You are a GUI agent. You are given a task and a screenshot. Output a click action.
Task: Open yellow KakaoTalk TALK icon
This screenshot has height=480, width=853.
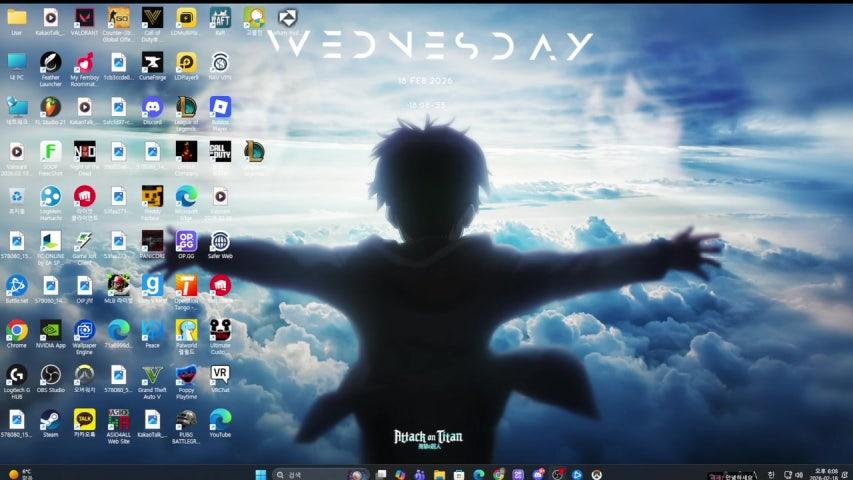[x=84, y=423]
